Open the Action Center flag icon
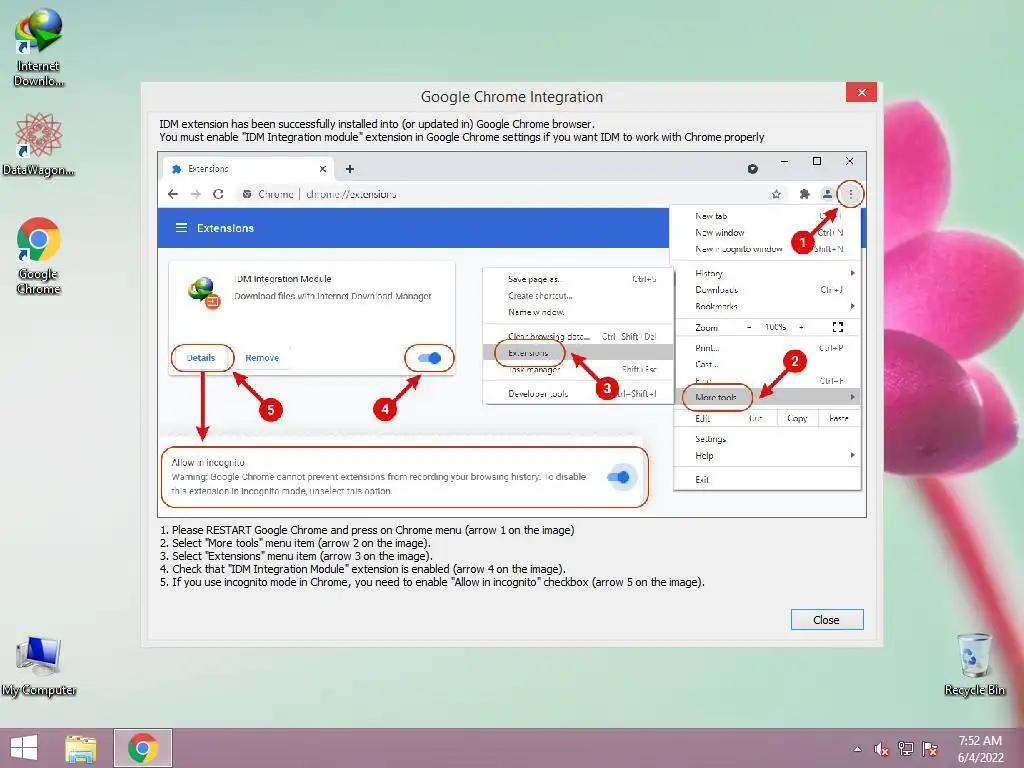This screenshot has width=1024, height=768. pyautogui.click(x=930, y=749)
